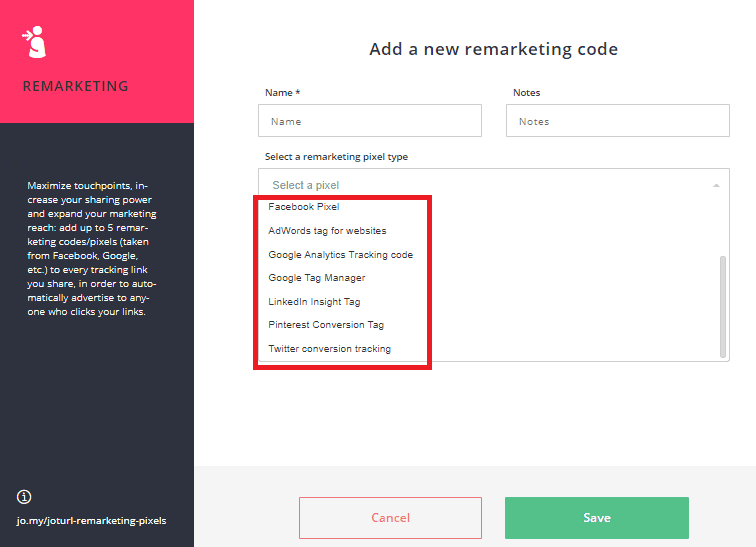Select Pinterest Conversion Tag
Screen dimensions: 756x547
coord(326,325)
